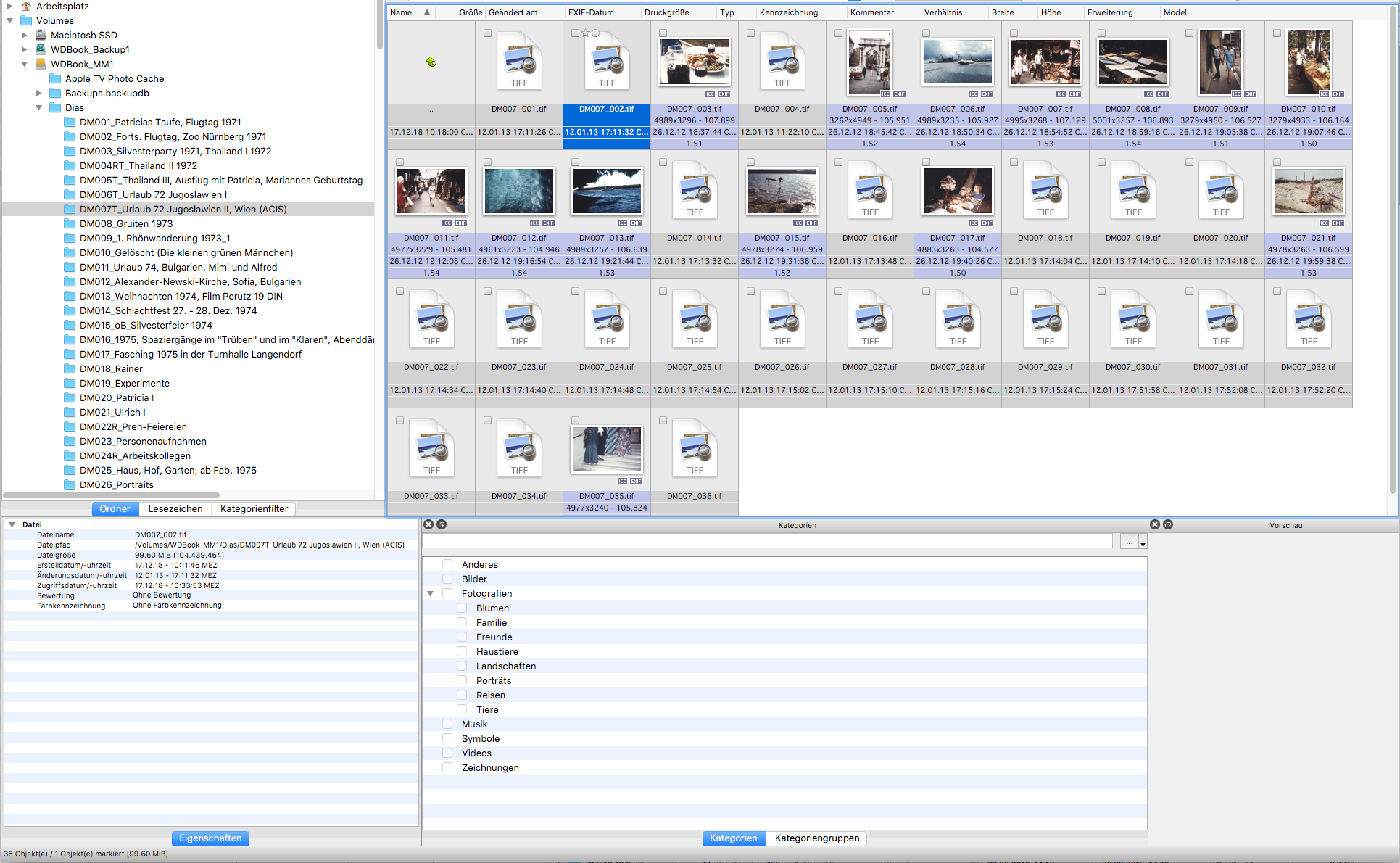Undock the Vorschau panel

click(x=1168, y=524)
